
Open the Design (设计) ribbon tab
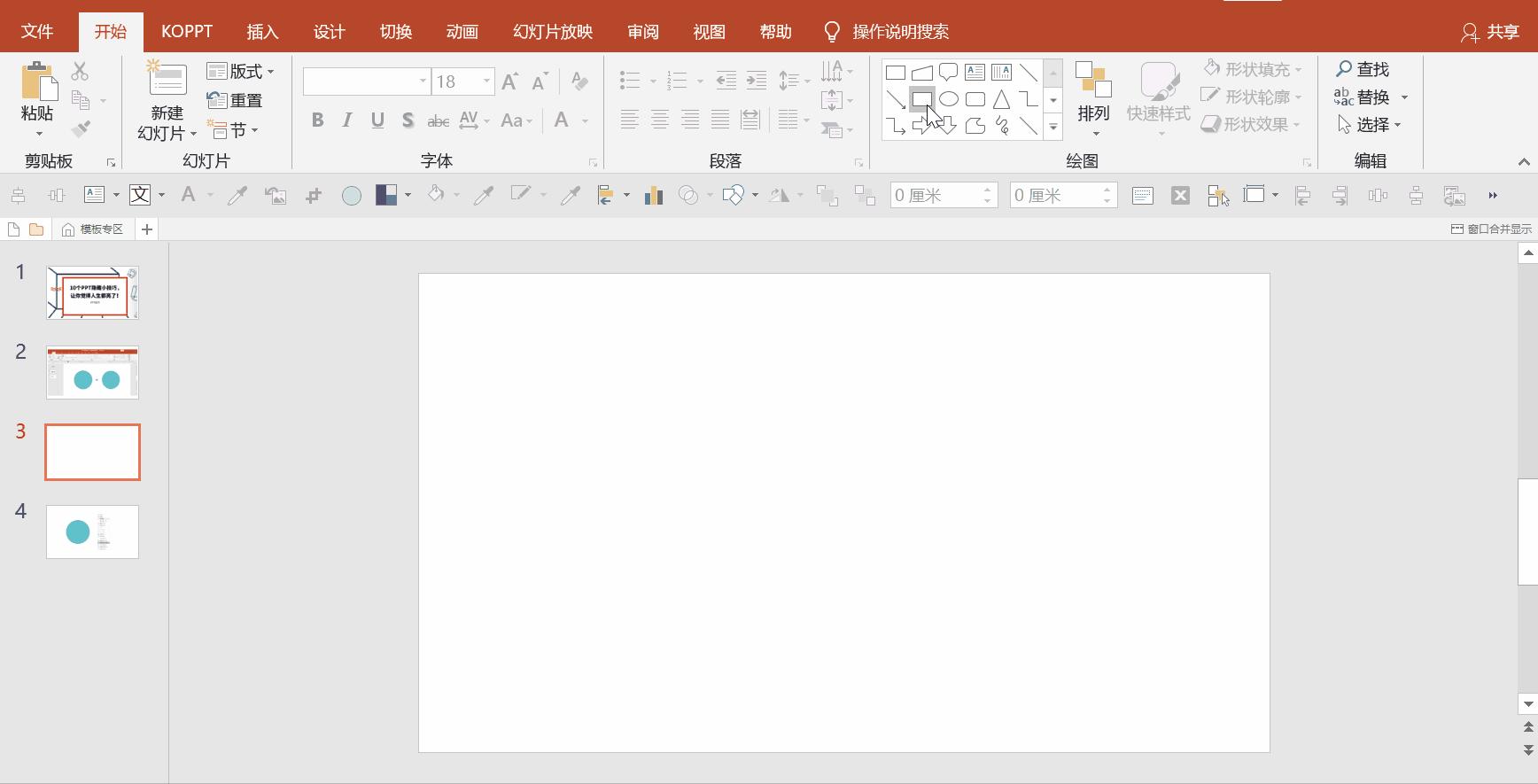point(329,32)
